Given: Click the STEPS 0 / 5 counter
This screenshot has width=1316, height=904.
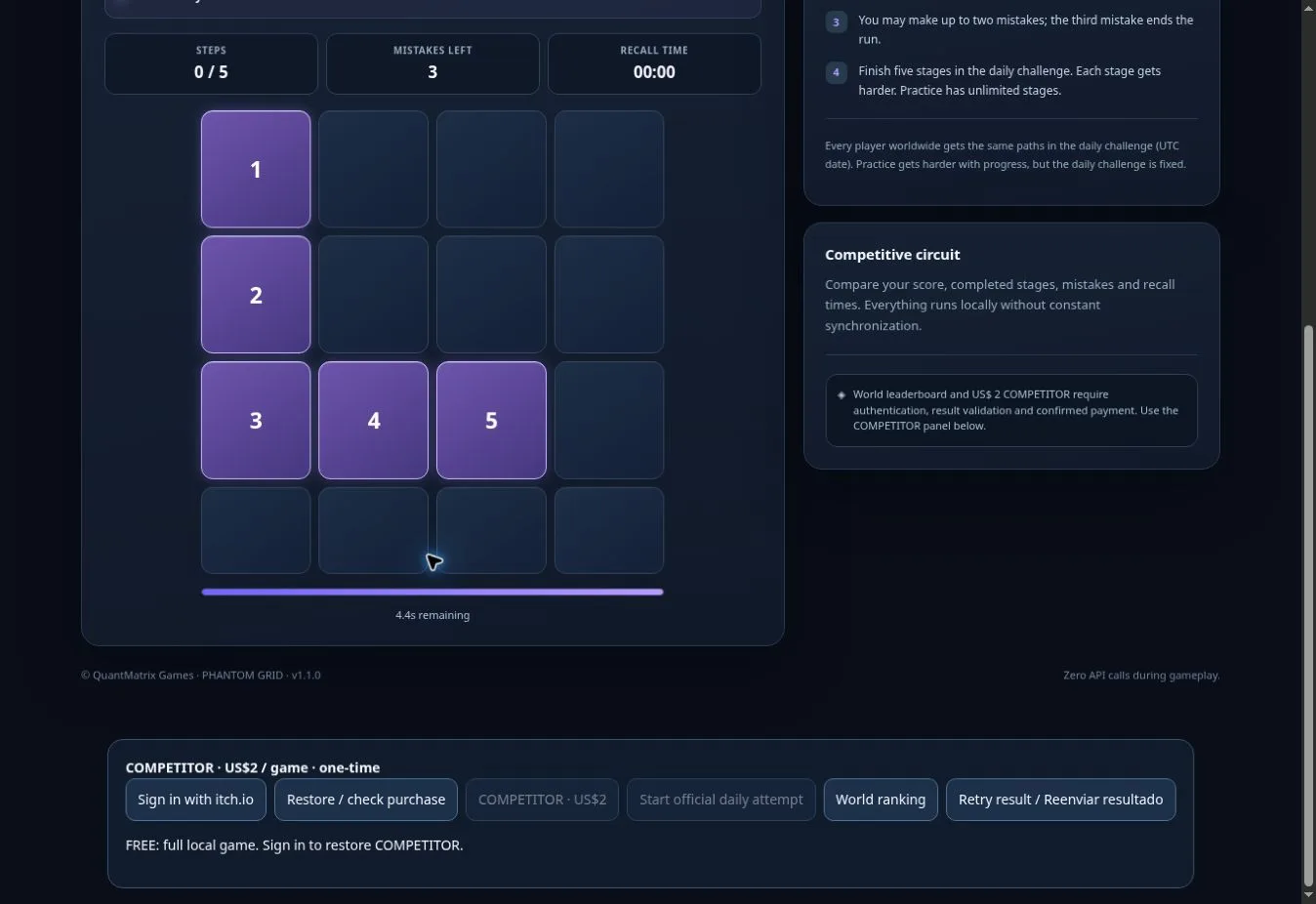Looking at the screenshot, I should tap(211, 63).
